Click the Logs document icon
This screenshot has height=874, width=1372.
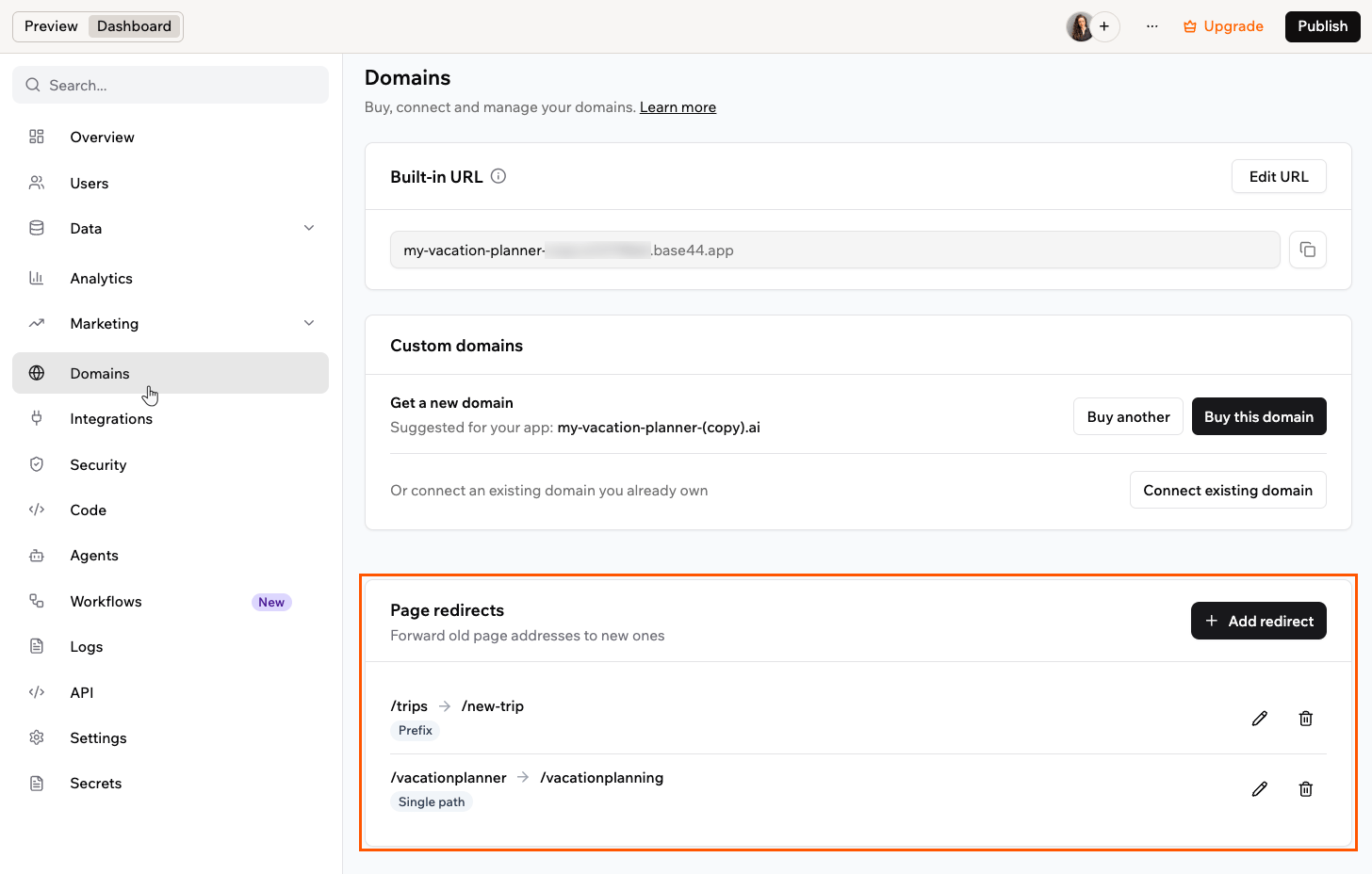click(37, 646)
